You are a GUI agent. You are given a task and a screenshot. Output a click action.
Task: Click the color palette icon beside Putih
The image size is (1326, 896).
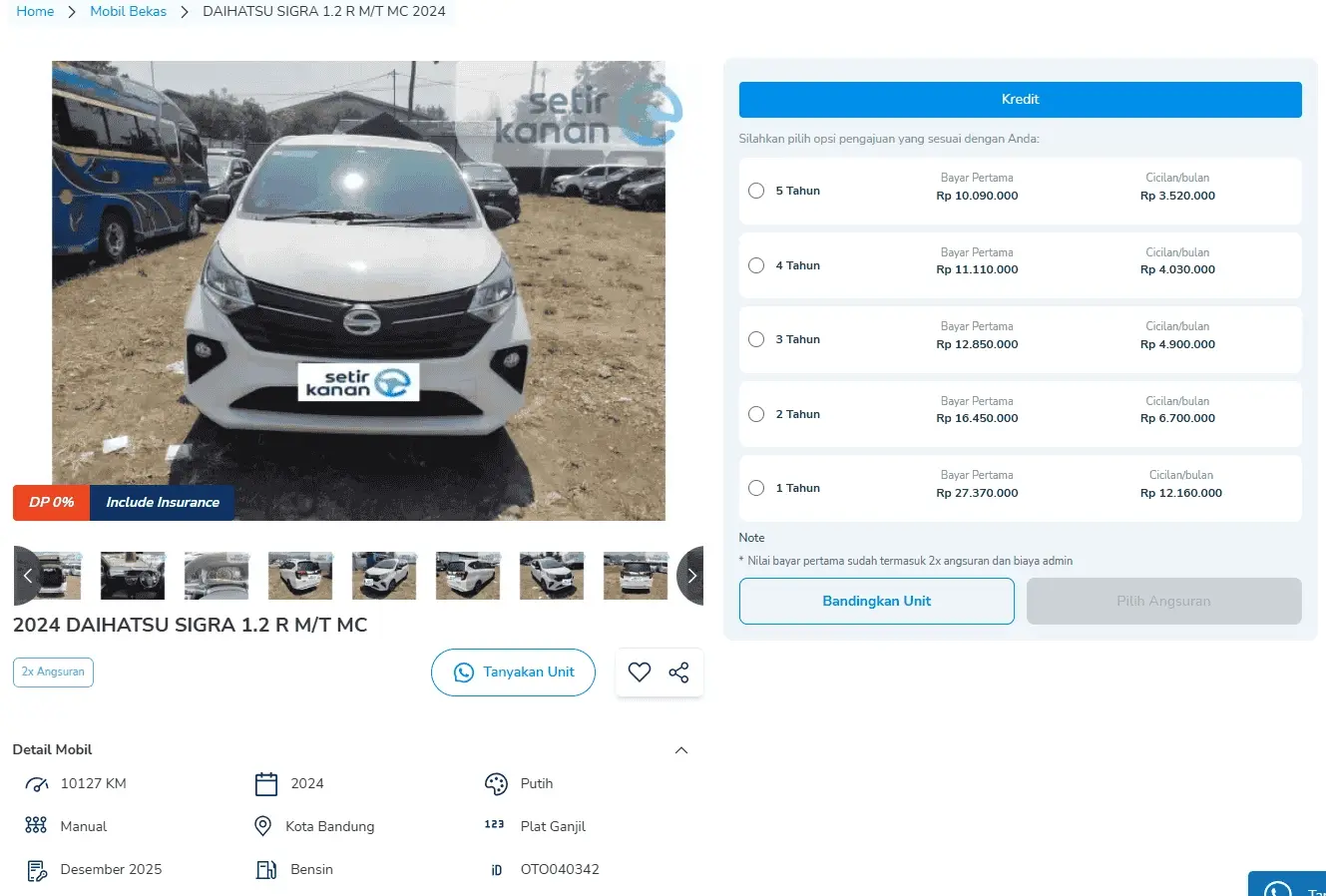pos(496,784)
